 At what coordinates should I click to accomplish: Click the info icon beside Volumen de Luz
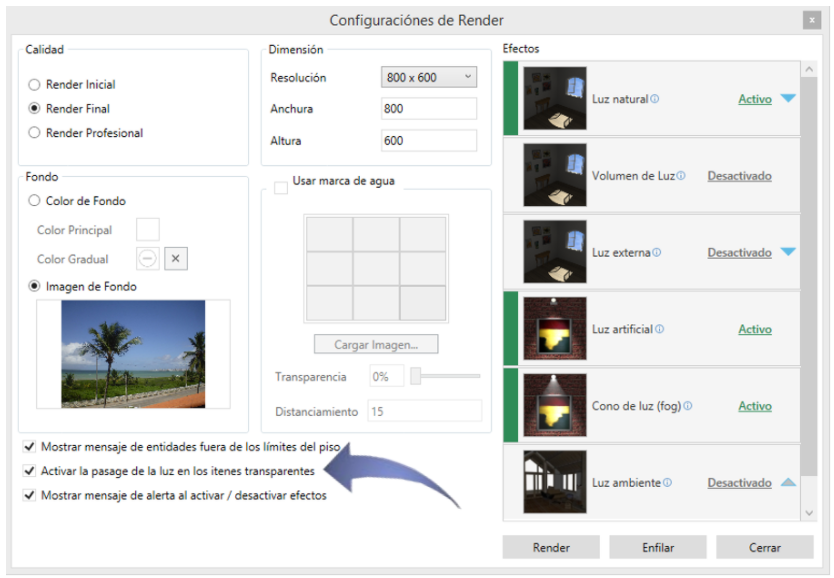681,175
